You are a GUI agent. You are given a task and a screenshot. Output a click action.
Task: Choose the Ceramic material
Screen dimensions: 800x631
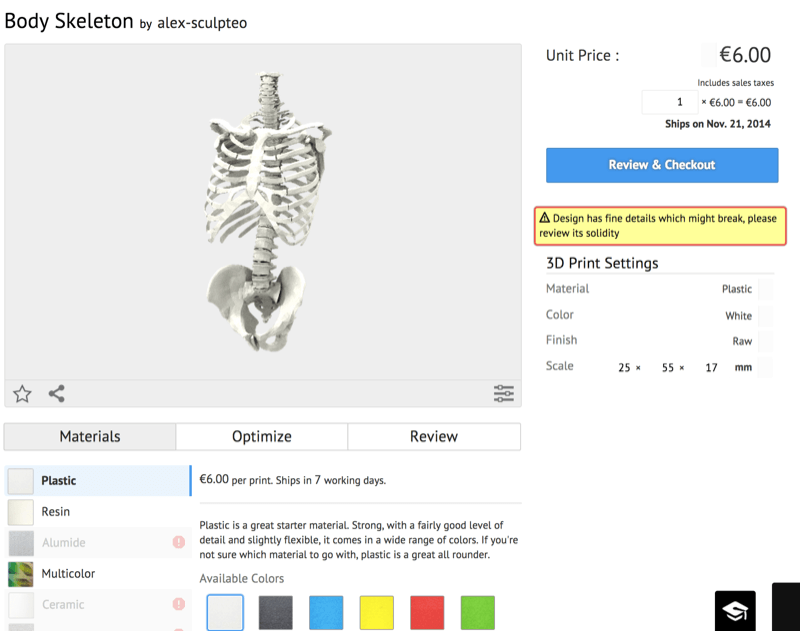[x=63, y=605]
